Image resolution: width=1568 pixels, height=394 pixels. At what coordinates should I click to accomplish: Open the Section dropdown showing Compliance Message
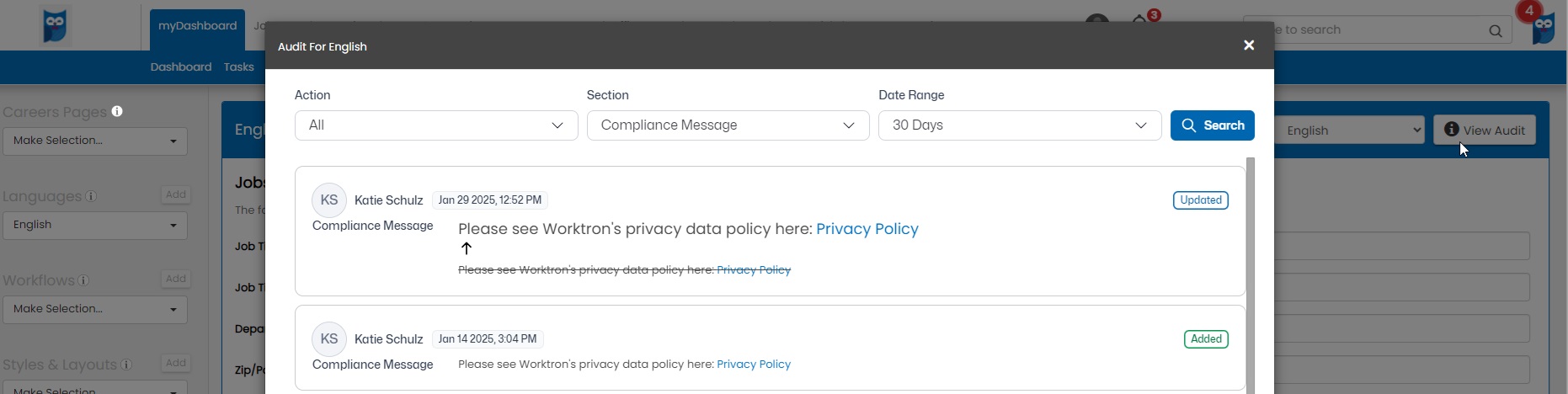tap(728, 125)
